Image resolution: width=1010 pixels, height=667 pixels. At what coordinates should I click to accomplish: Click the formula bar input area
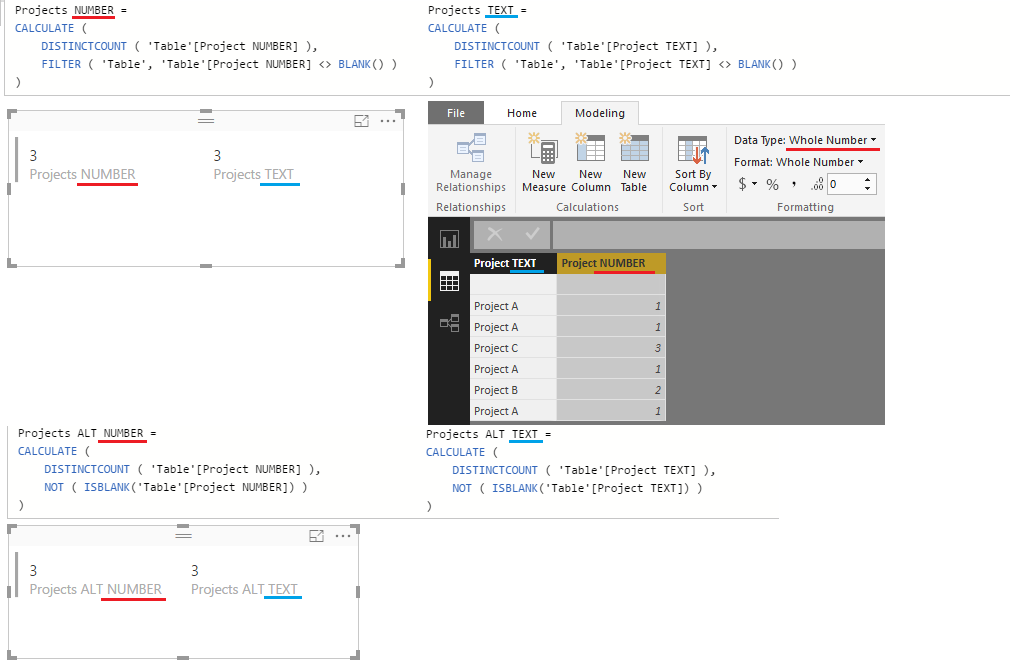718,234
